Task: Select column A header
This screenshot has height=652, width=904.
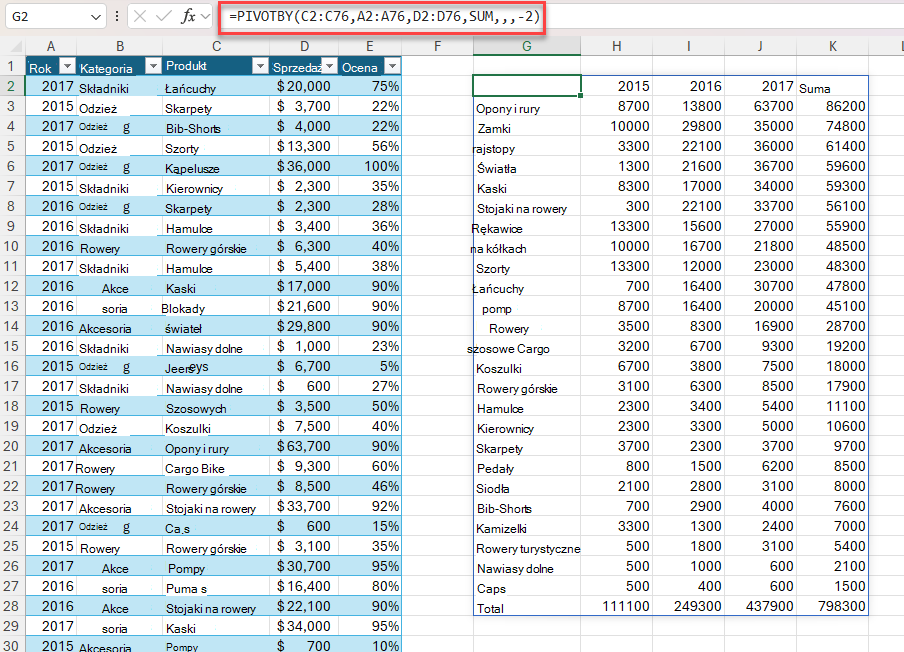Action: (x=51, y=46)
